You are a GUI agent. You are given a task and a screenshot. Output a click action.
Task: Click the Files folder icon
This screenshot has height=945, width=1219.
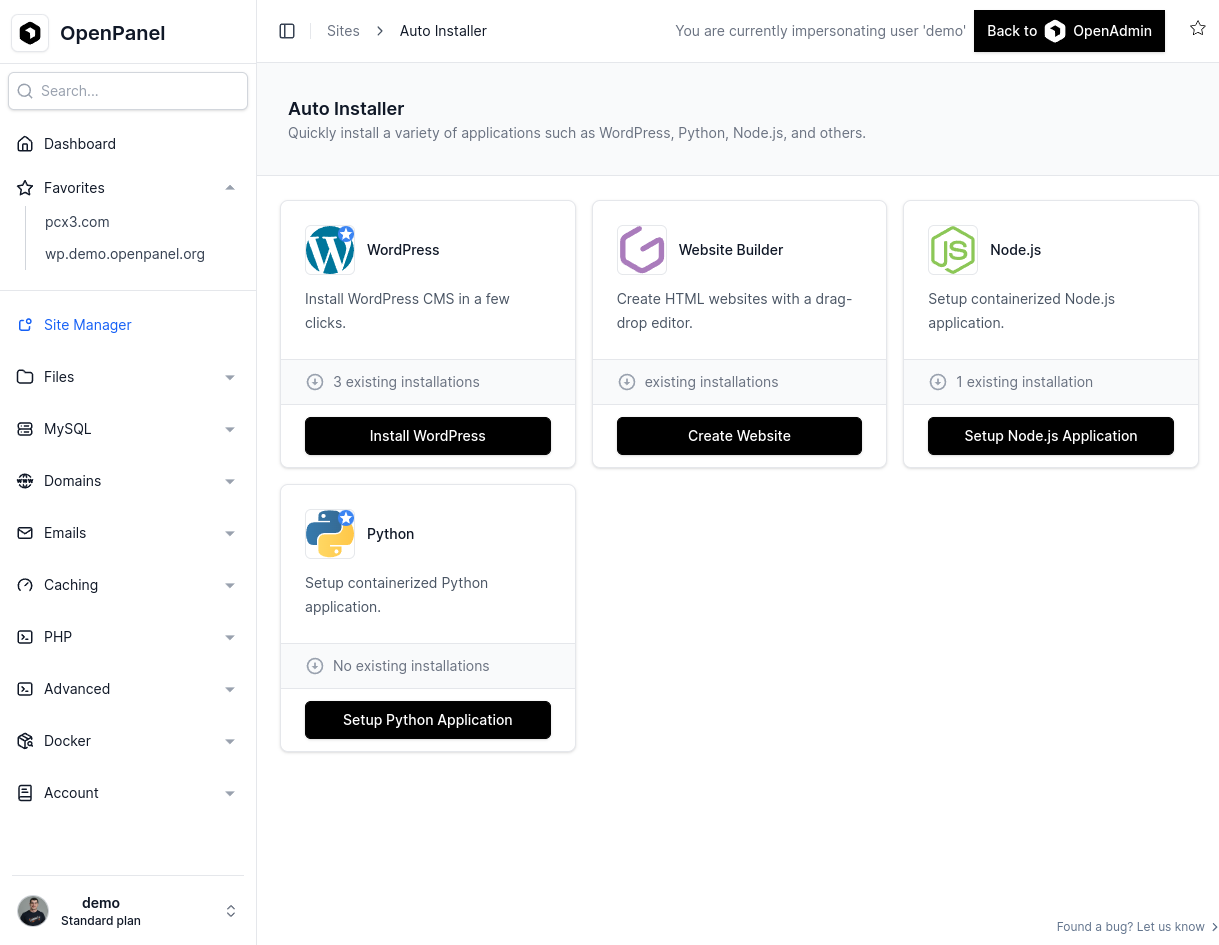coord(25,377)
